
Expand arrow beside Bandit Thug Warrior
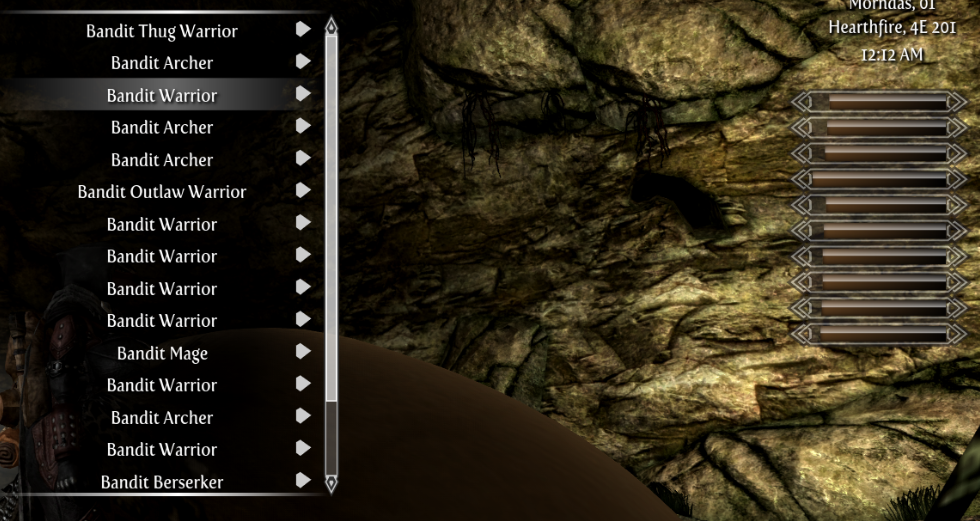[303, 29]
